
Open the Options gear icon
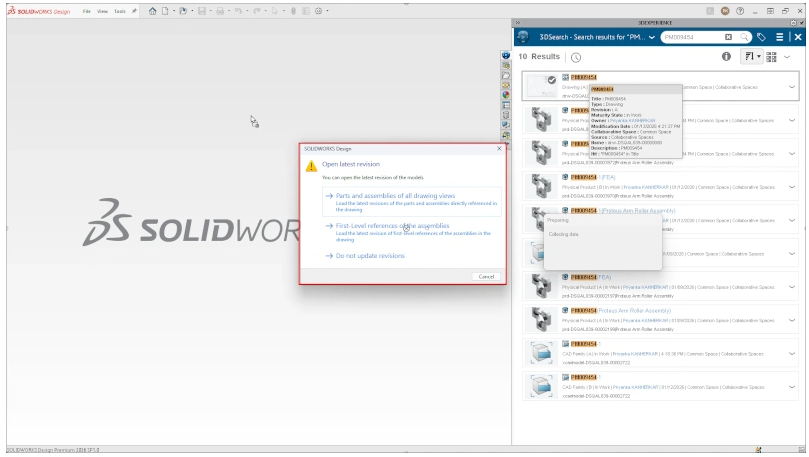click(x=318, y=11)
